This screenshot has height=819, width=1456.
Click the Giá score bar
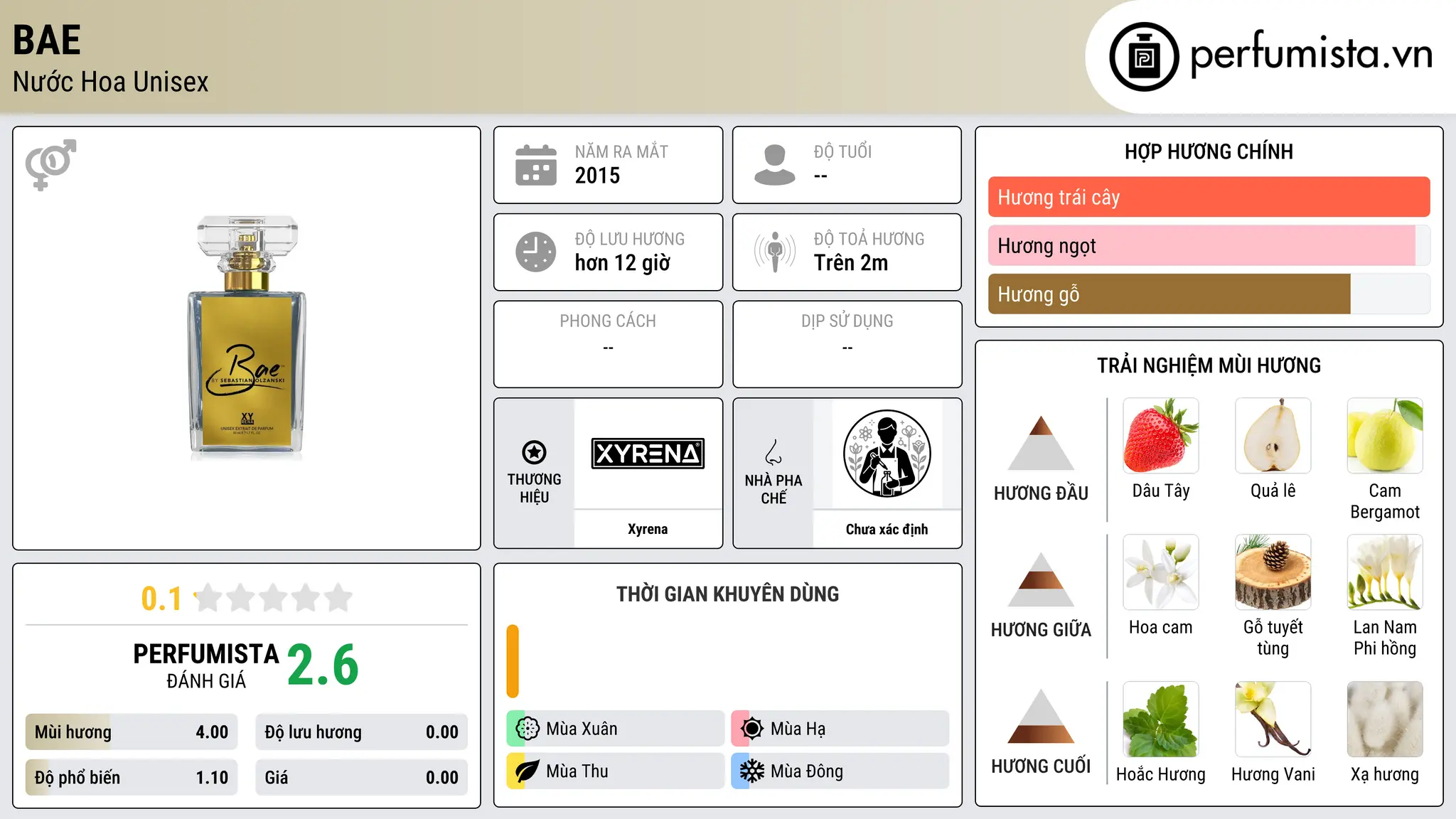pos(362,778)
